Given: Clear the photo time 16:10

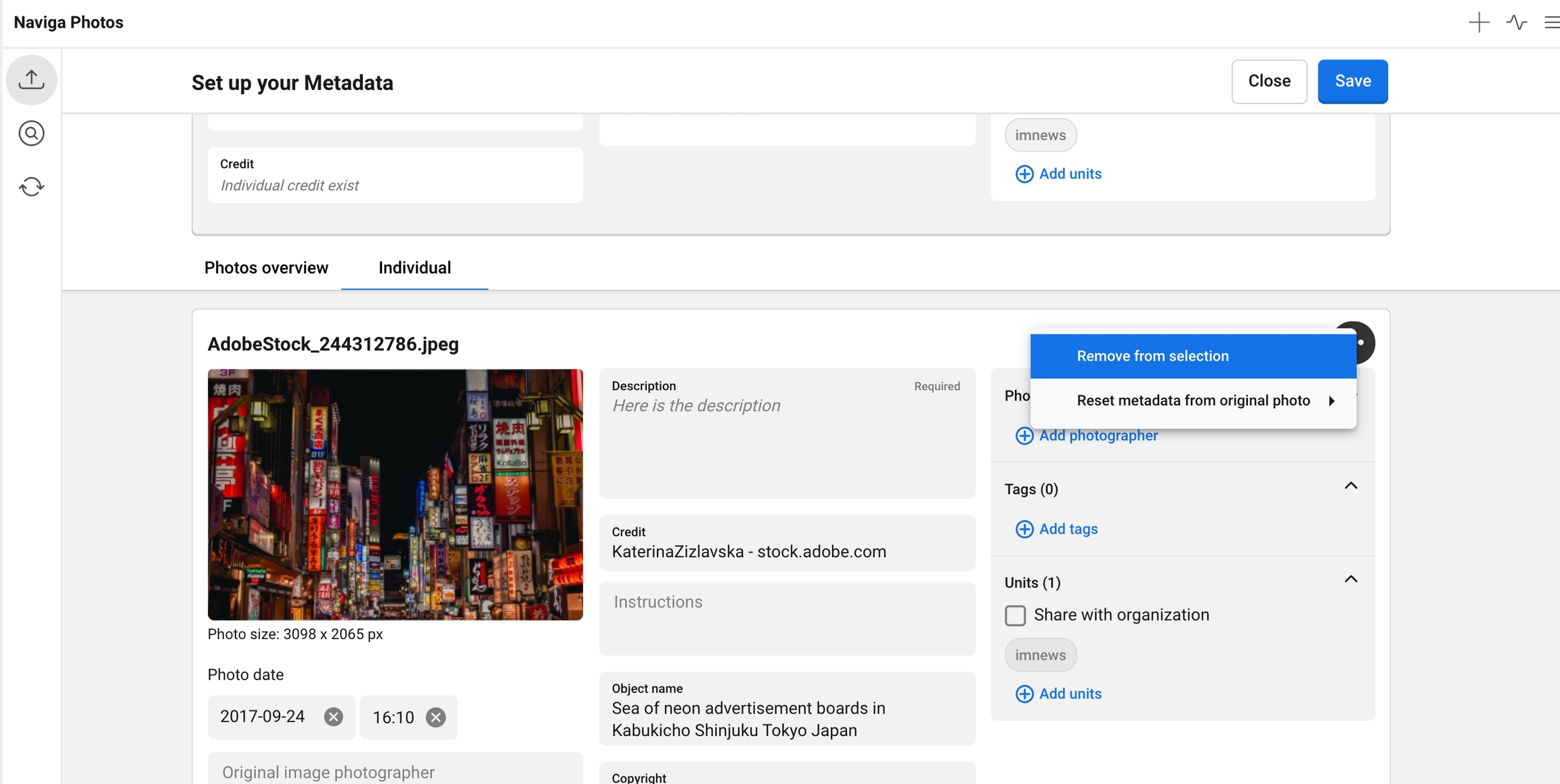Looking at the screenshot, I should pos(436,717).
